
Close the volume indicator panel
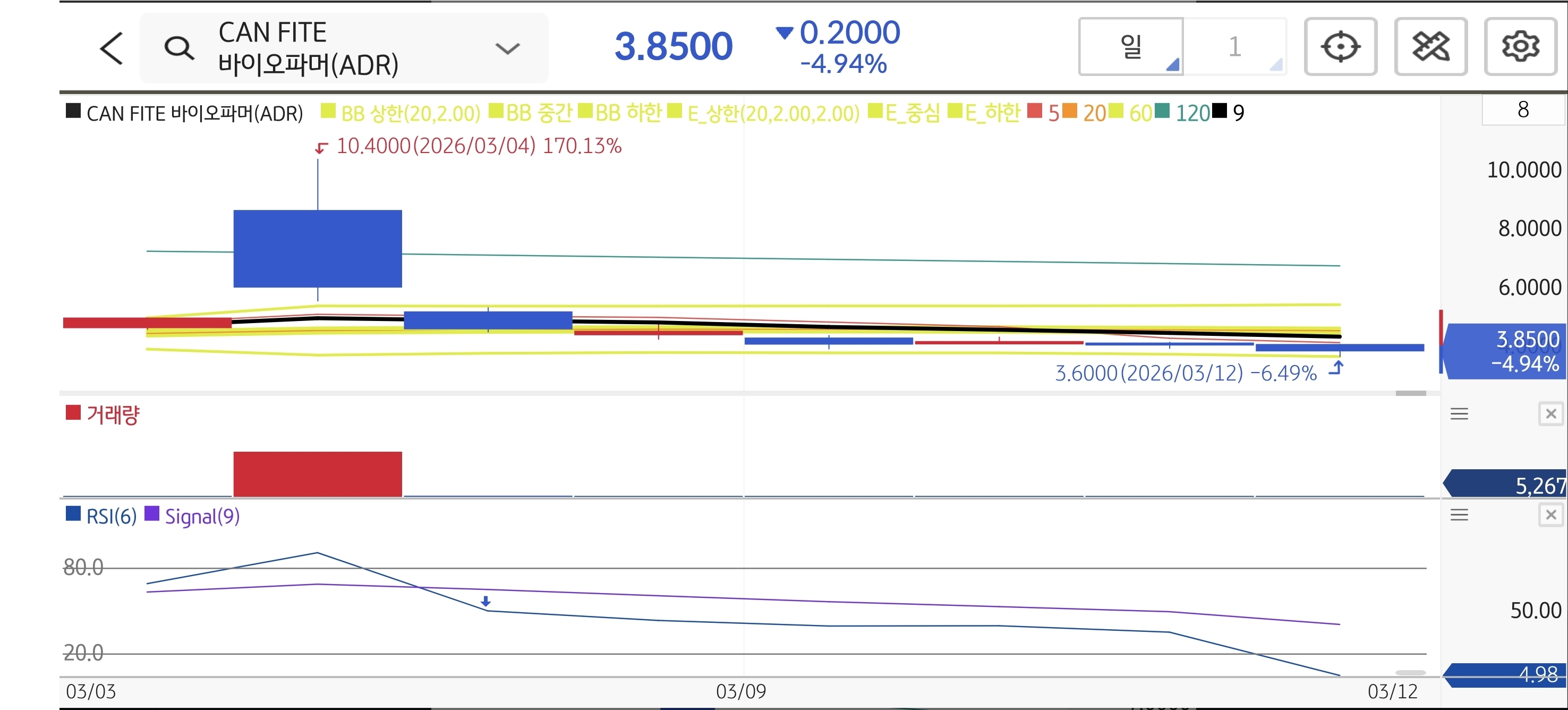[x=1550, y=414]
